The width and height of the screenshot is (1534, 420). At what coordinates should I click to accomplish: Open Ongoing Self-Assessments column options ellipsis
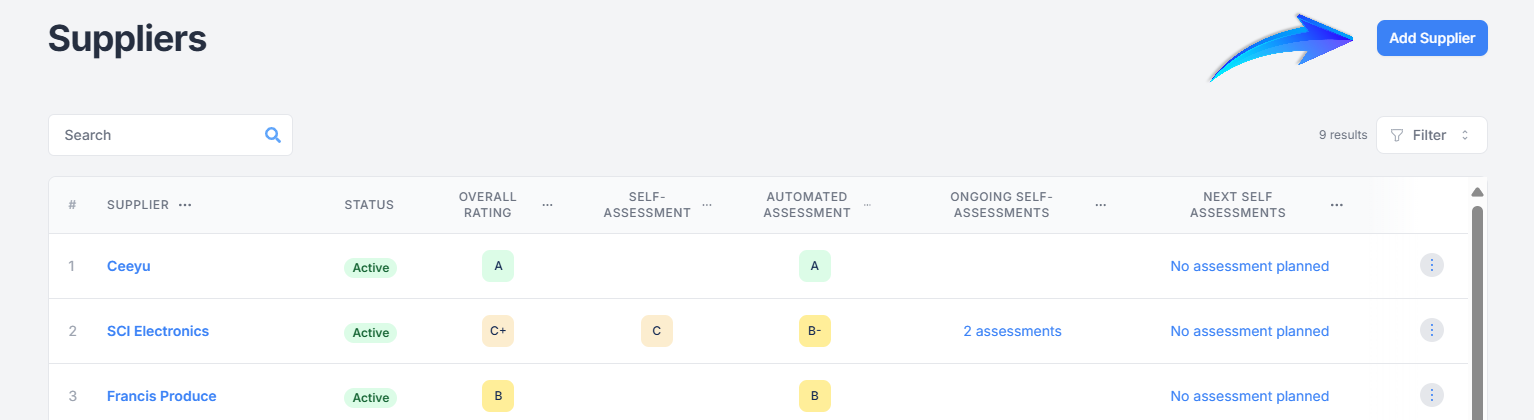tap(1101, 205)
